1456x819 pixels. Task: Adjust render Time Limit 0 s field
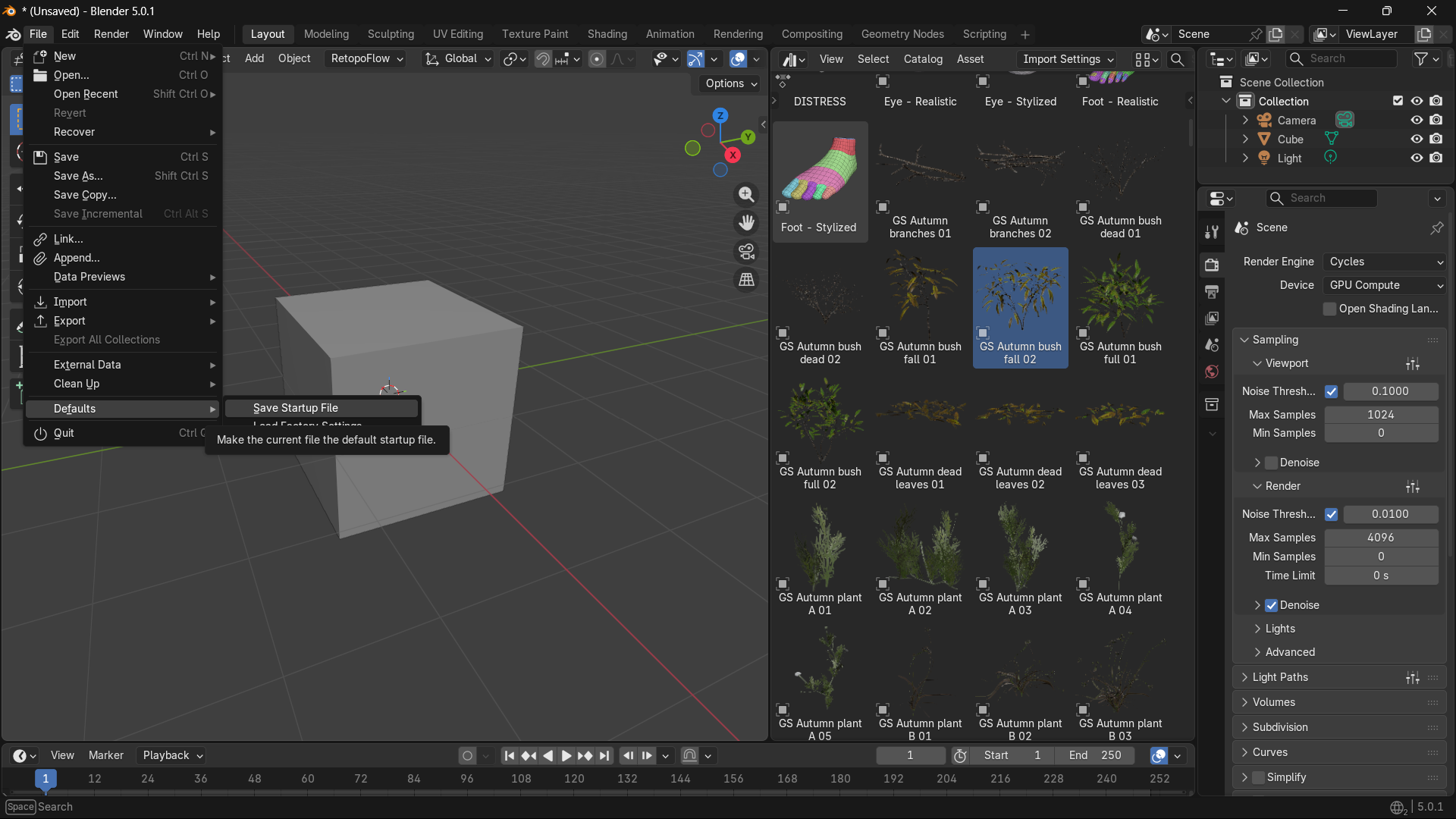(x=1381, y=576)
